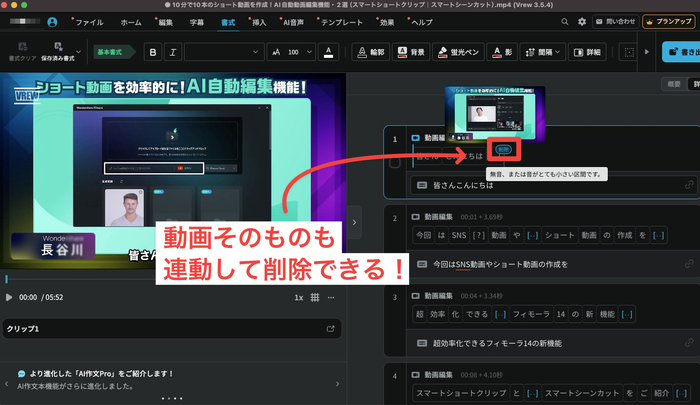The image size is (700, 405).
Task: Apply the 背景 background tool
Action: [x=411, y=52]
